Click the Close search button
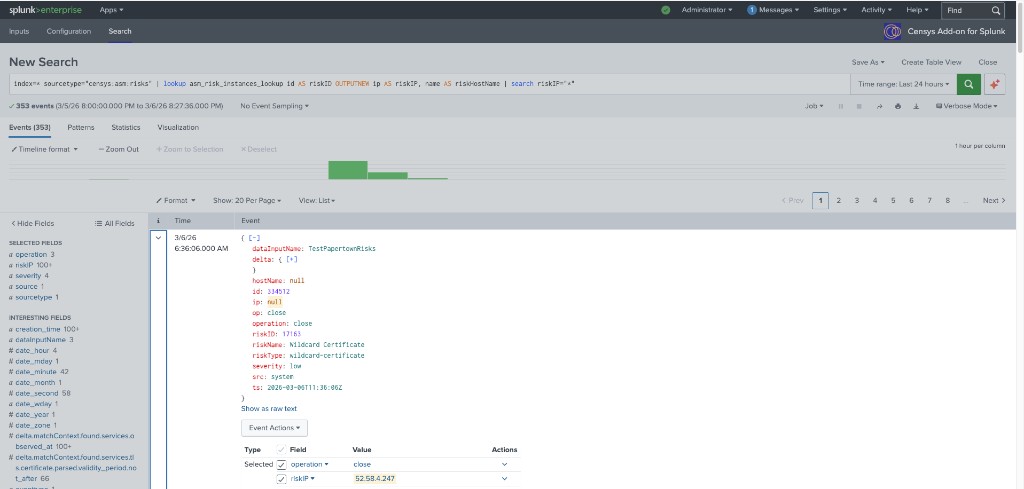The height and width of the screenshot is (489, 1024). tap(987, 62)
